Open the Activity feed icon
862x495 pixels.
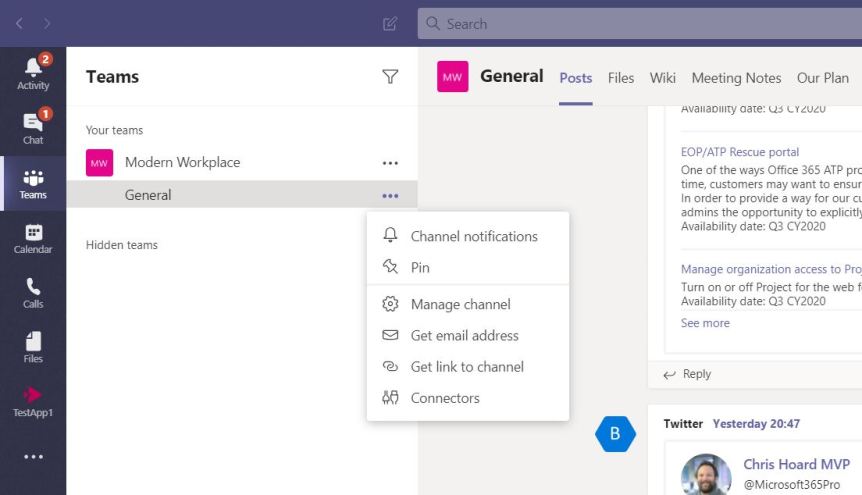tap(33, 73)
